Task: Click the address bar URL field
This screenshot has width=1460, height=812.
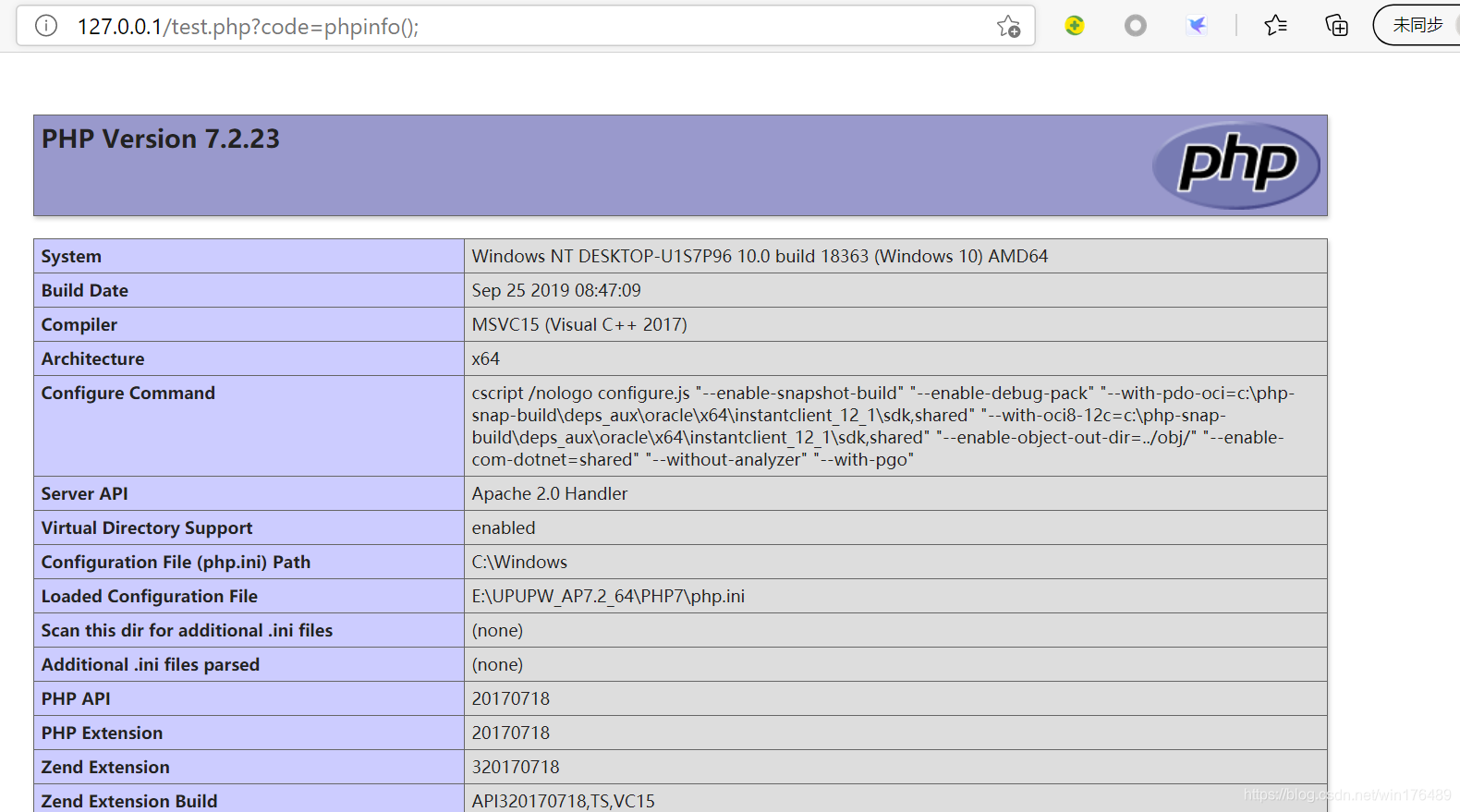Action: coord(527,26)
